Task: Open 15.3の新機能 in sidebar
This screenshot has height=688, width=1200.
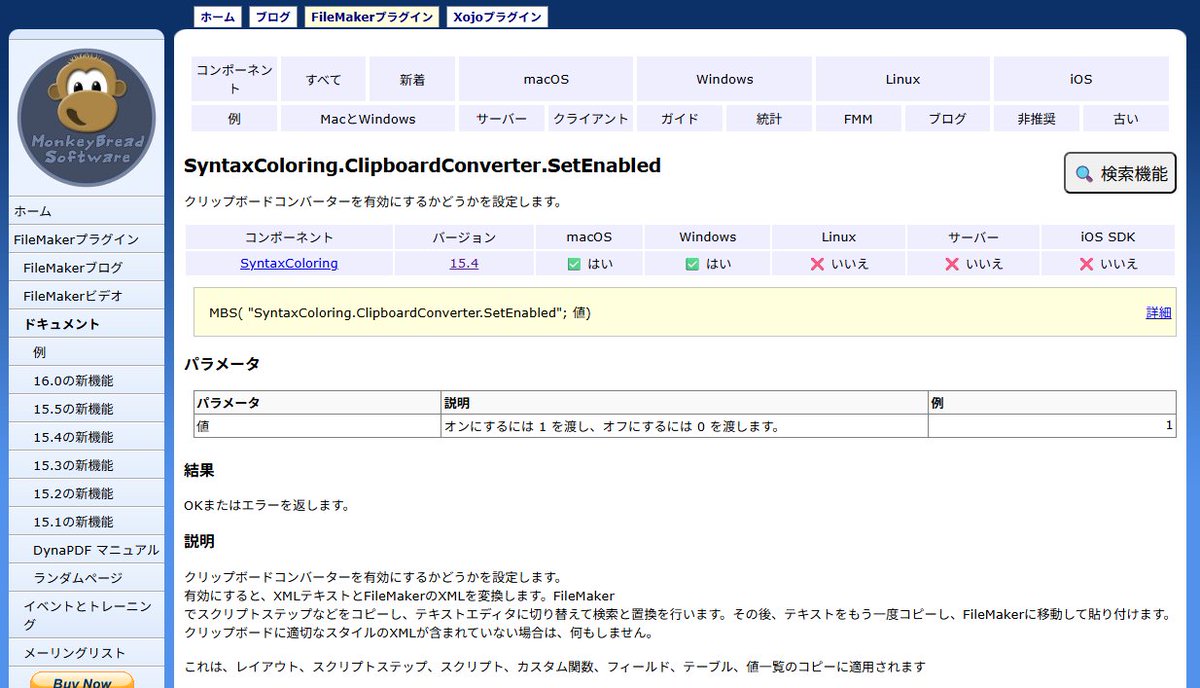Action: [x=86, y=465]
